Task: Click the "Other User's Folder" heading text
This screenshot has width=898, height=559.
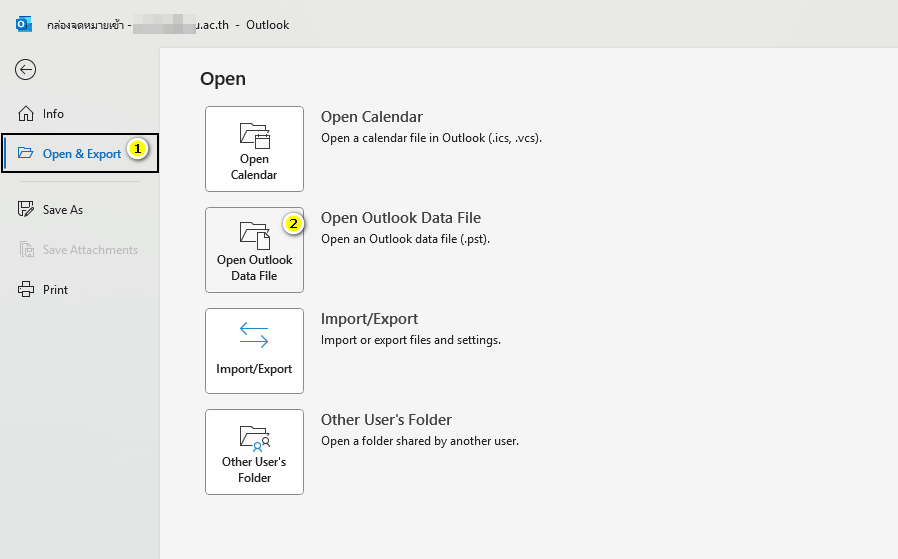Action: (x=386, y=420)
